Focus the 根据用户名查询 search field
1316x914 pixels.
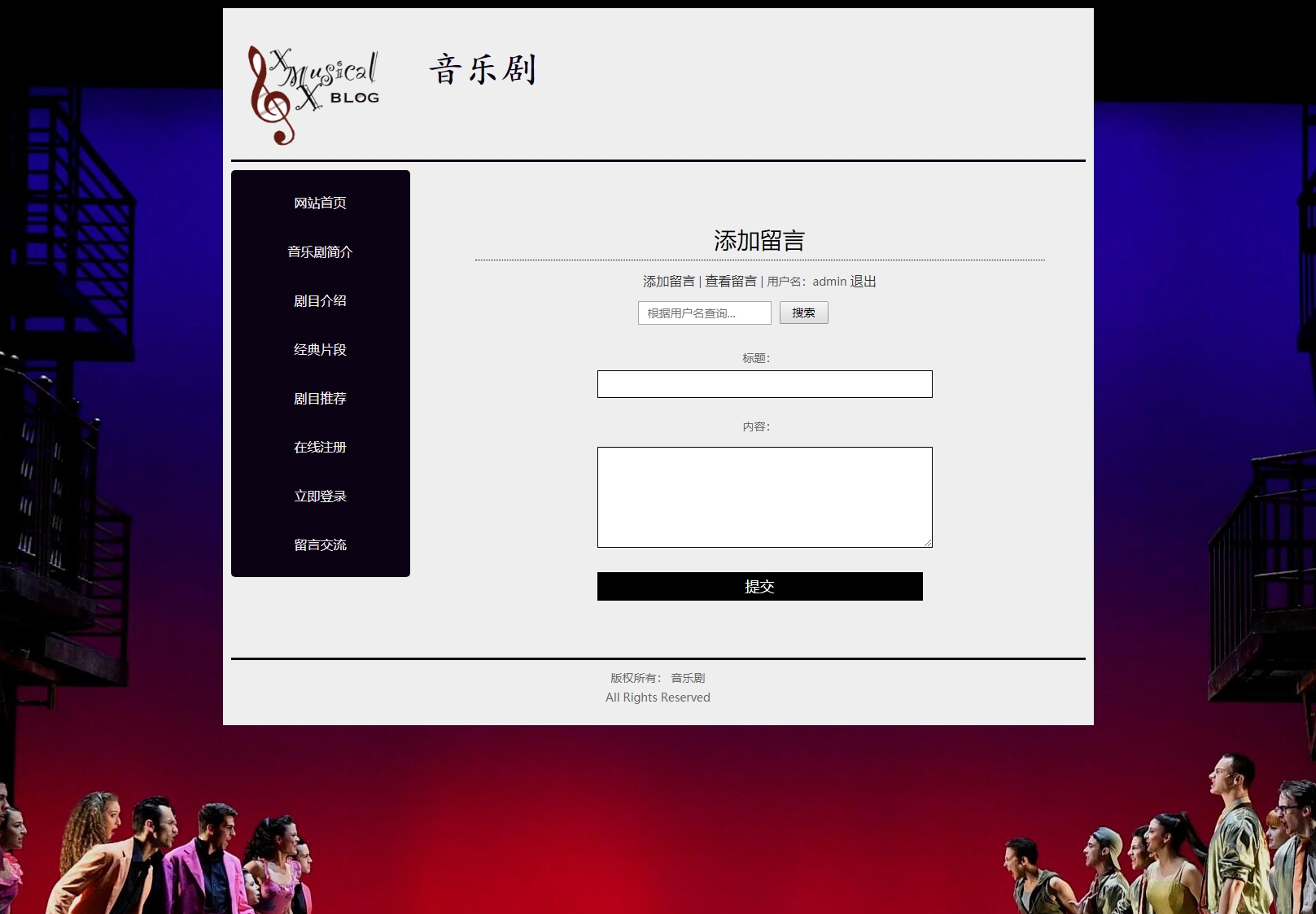coord(704,313)
